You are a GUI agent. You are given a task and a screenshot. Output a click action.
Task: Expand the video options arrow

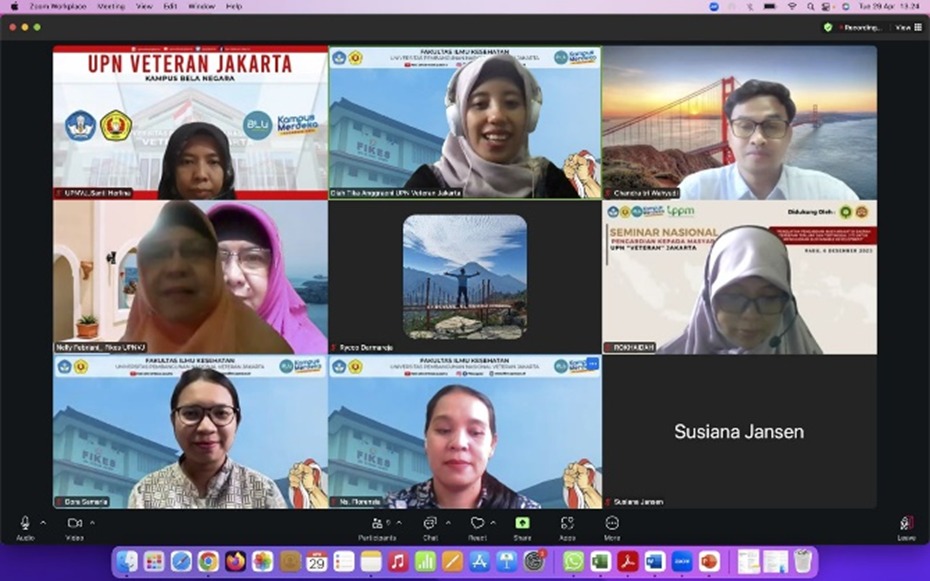click(92, 522)
